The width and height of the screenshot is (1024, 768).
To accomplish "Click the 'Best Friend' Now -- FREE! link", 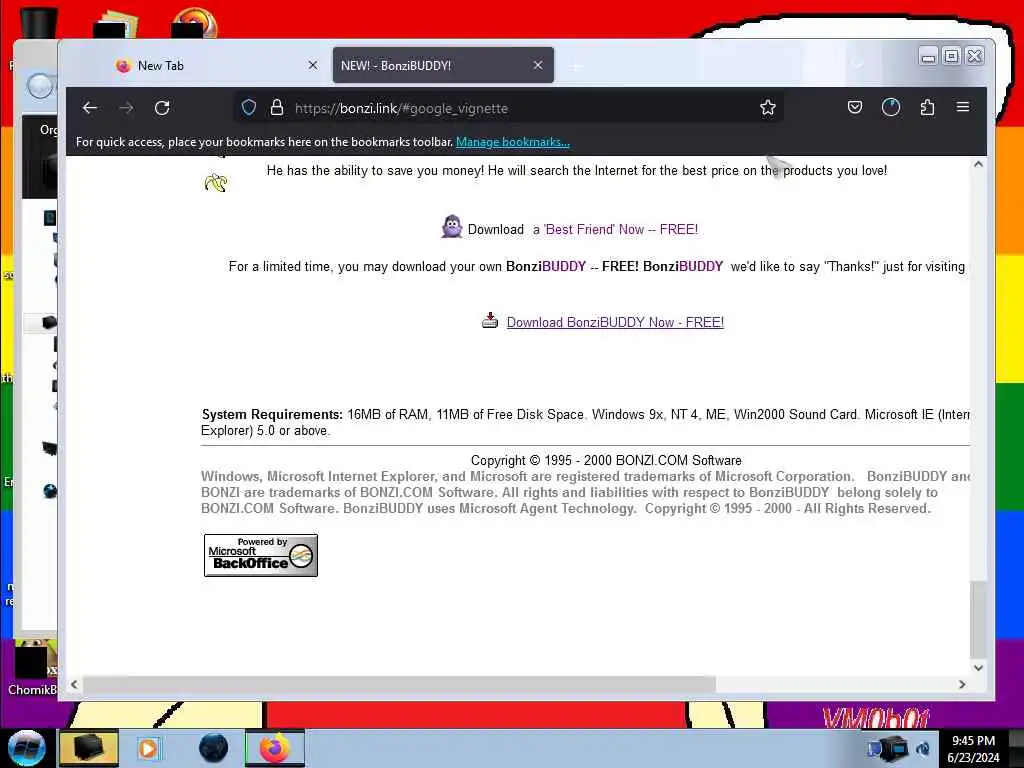I will (615, 229).
